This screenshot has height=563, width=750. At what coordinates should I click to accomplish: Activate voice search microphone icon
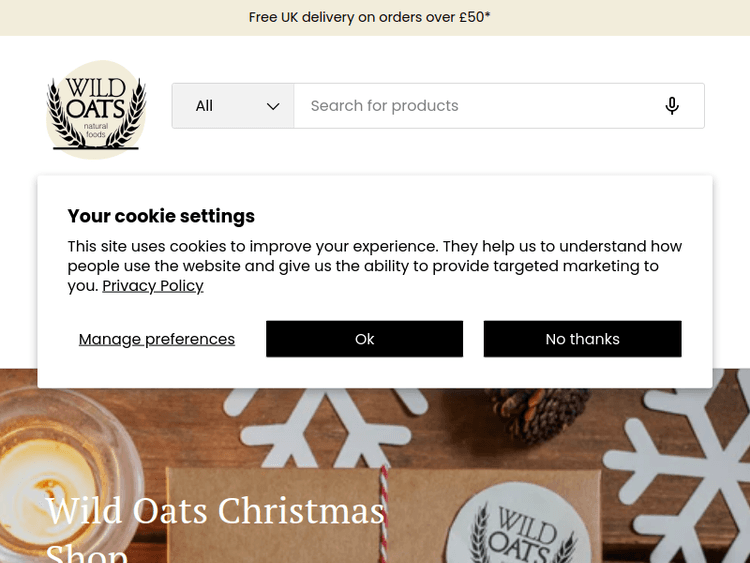(x=672, y=106)
